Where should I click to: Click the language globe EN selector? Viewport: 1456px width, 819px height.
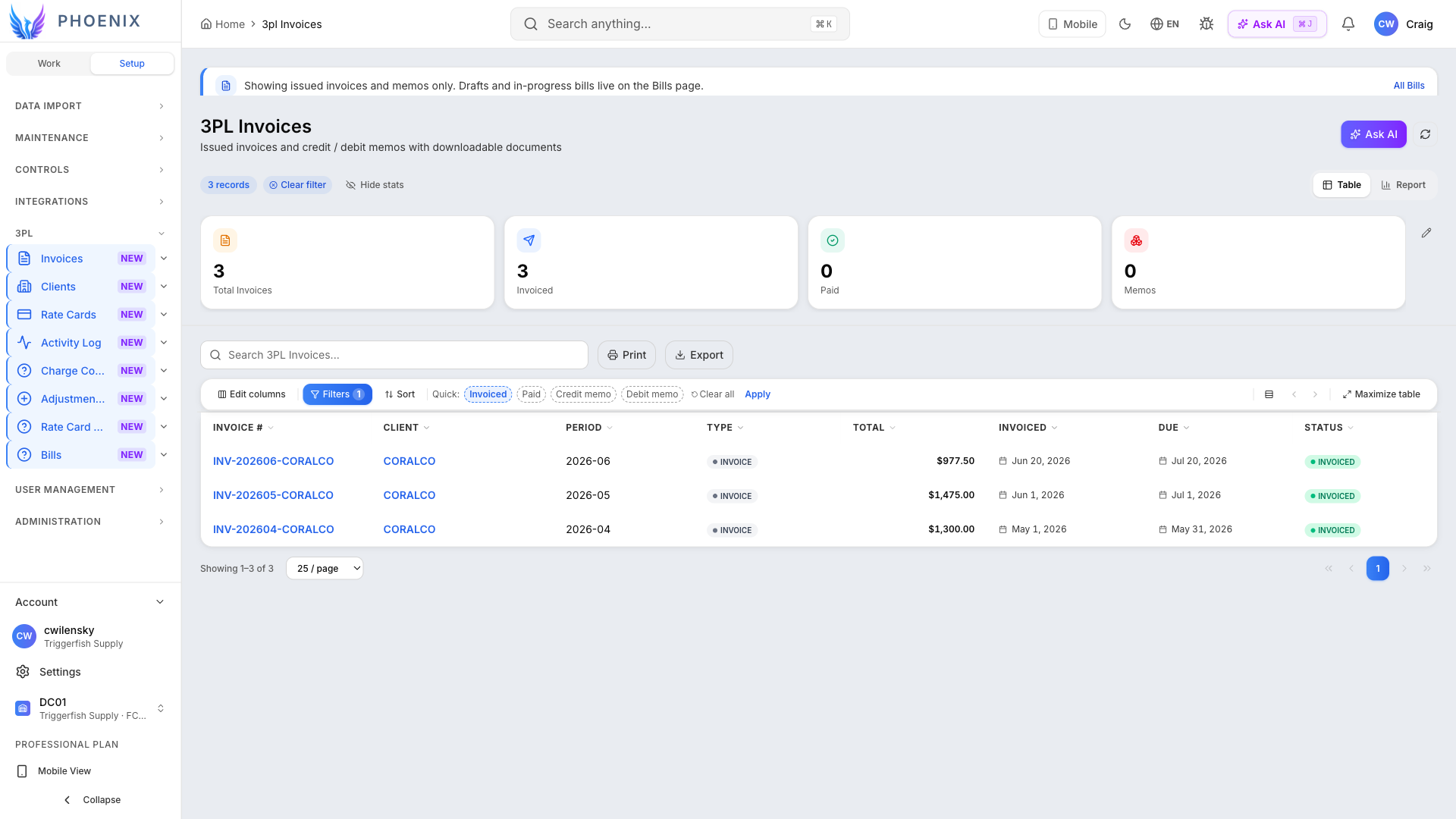(1165, 24)
